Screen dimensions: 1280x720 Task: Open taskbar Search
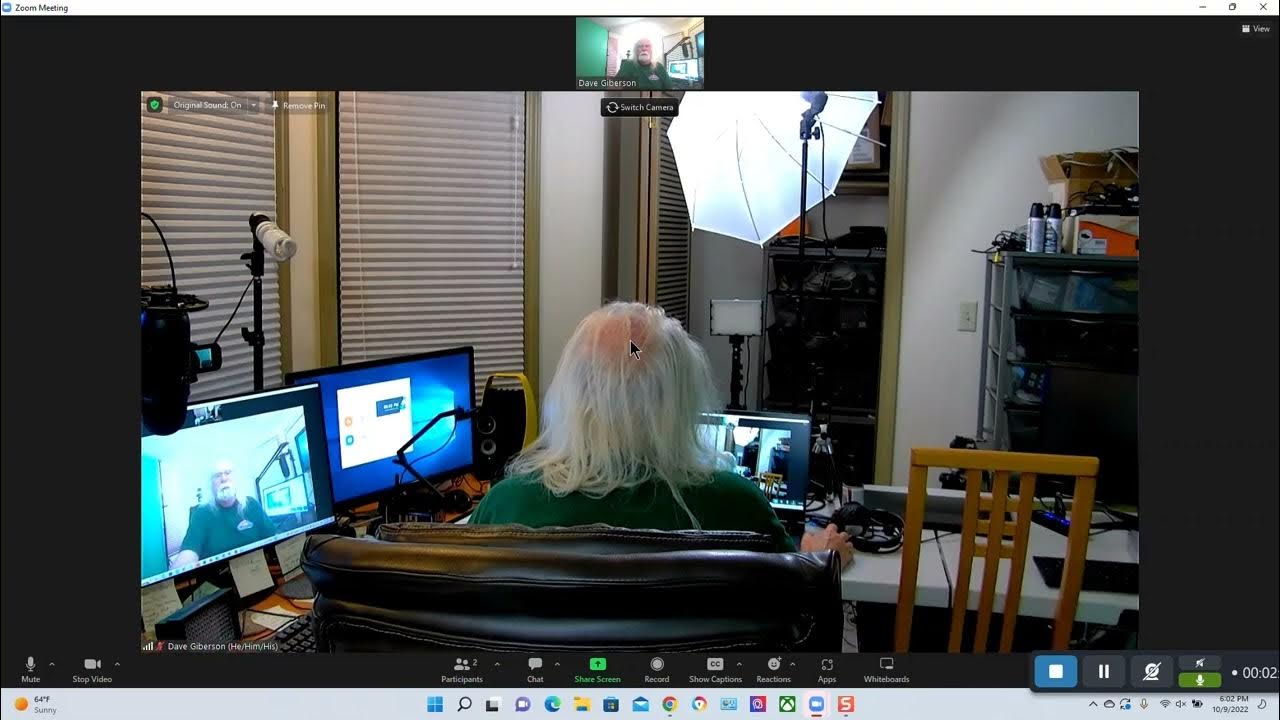(x=464, y=704)
